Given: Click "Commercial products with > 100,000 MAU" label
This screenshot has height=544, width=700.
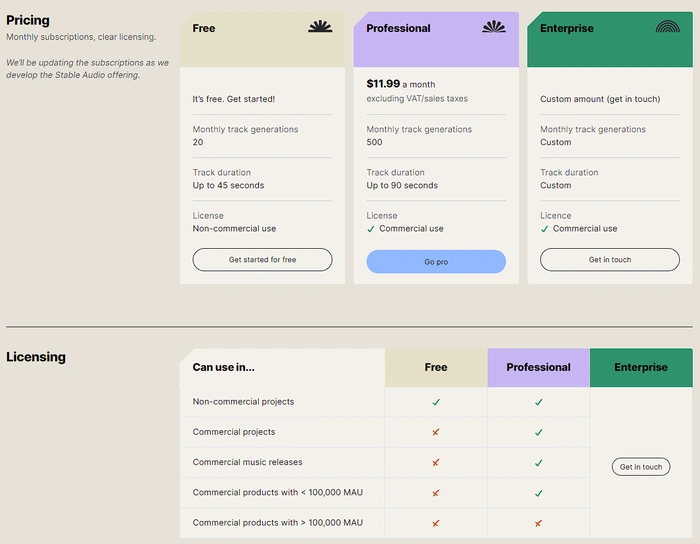Looking at the screenshot, I should (x=278, y=523).
